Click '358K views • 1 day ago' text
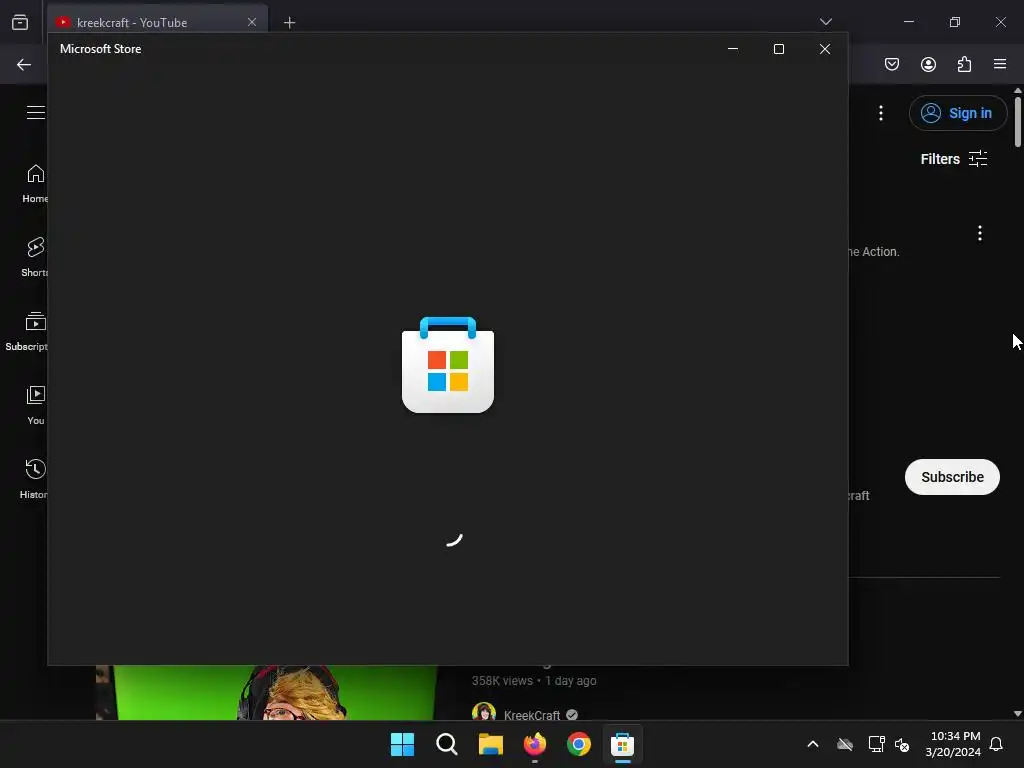 pos(534,680)
